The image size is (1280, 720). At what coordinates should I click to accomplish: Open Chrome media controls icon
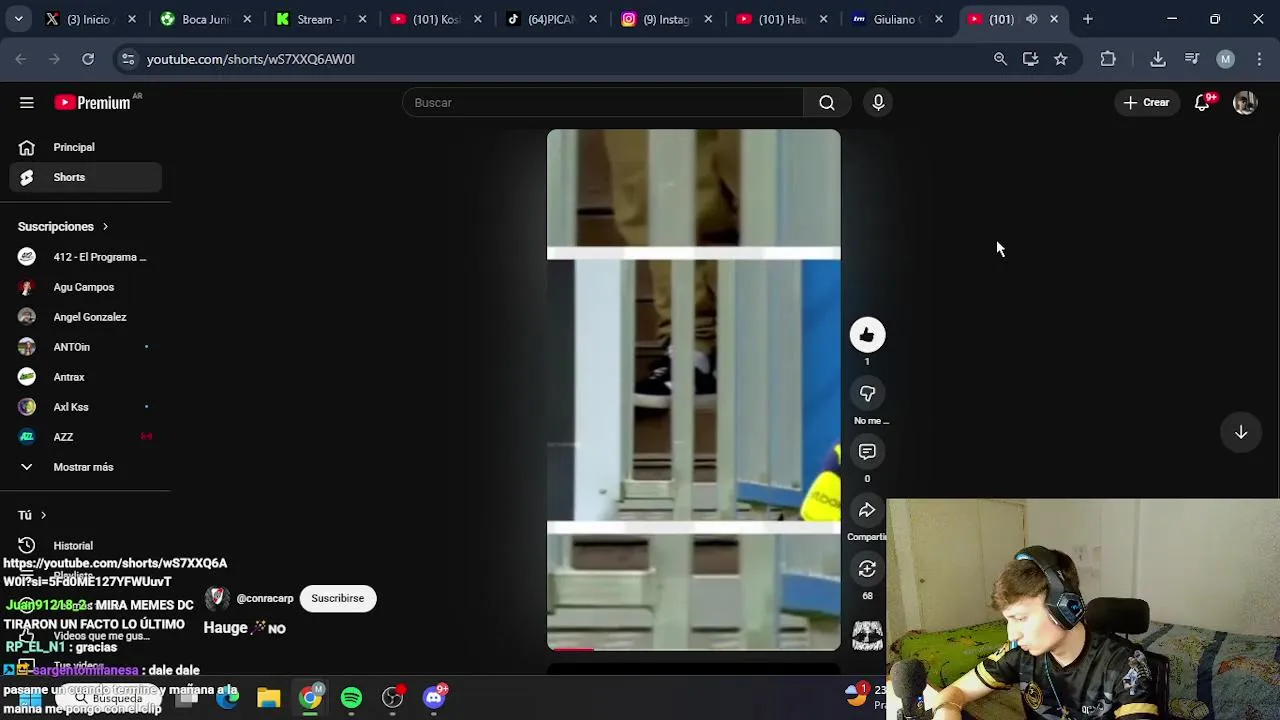point(1192,59)
